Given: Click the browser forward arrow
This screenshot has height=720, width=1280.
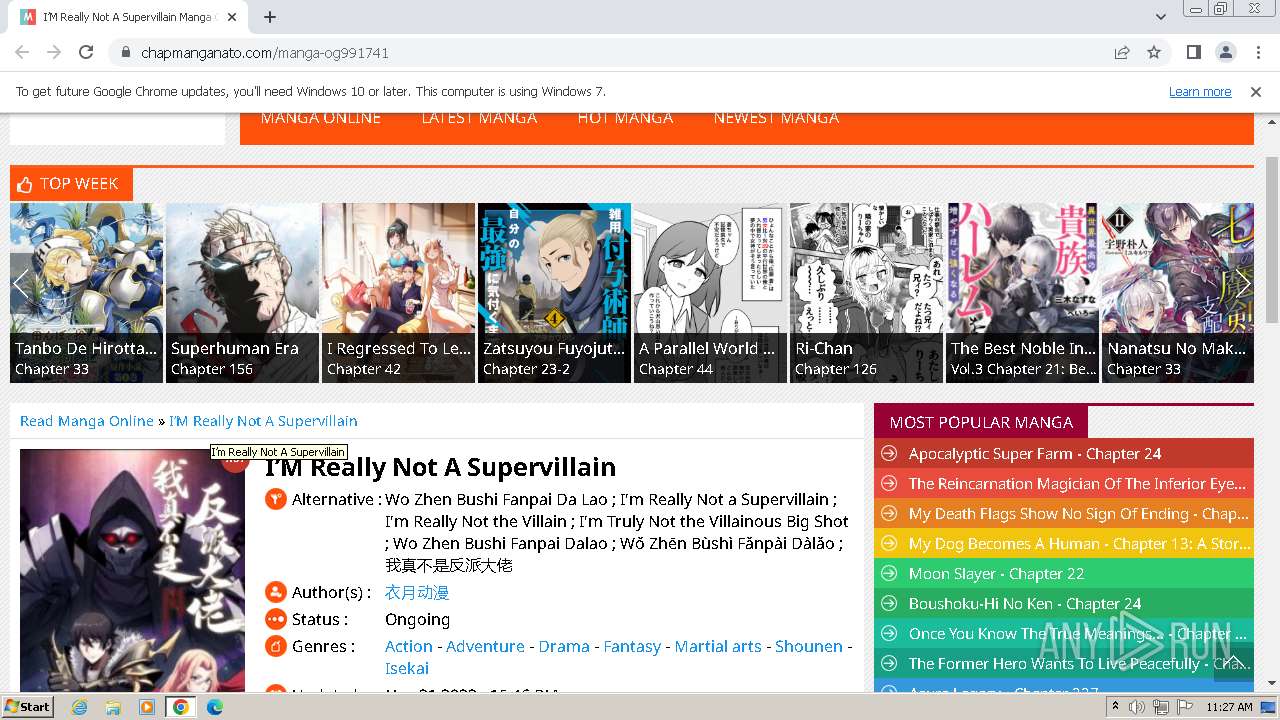Looking at the screenshot, I should click(x=54, y=52).
